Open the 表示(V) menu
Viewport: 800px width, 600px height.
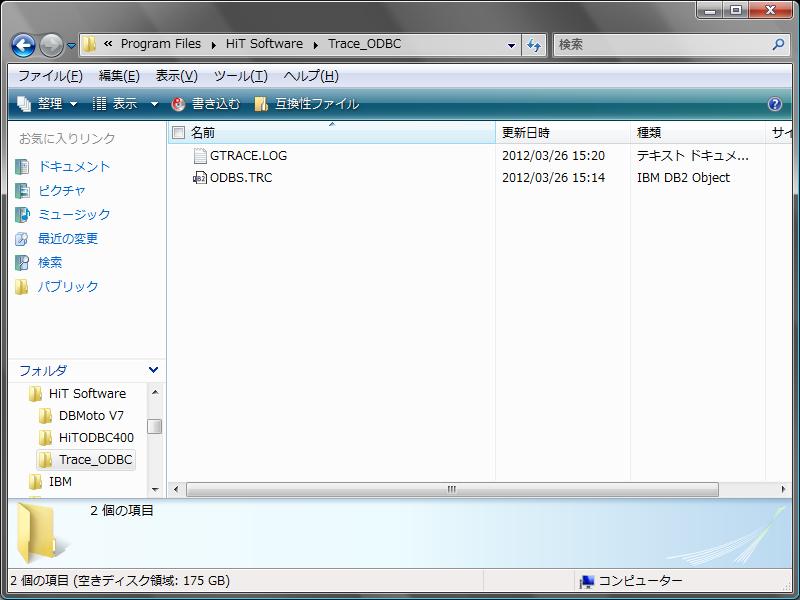point(176,76)
